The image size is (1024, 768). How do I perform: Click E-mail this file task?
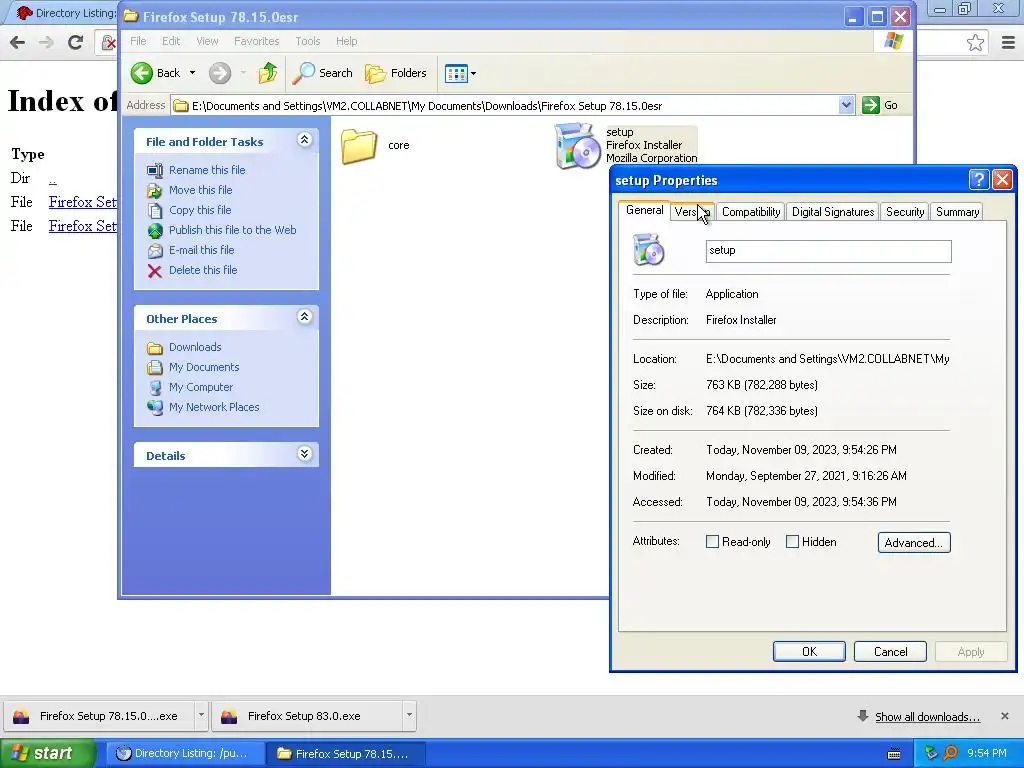point(201,250)
